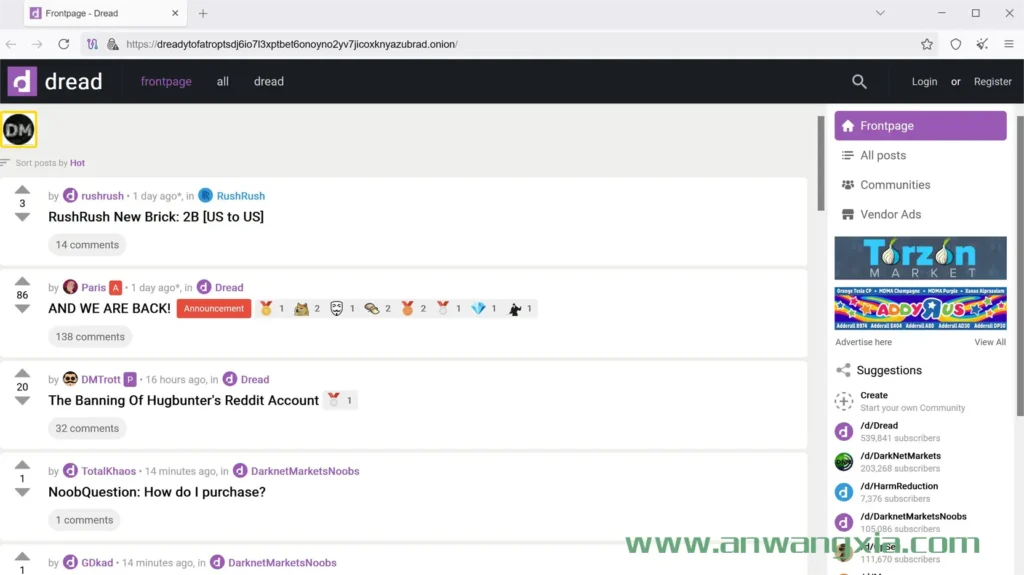The height and width of the screenshot is (575, 1024).
Task: Click the DM avatar icon
Action: coord(19,129)
